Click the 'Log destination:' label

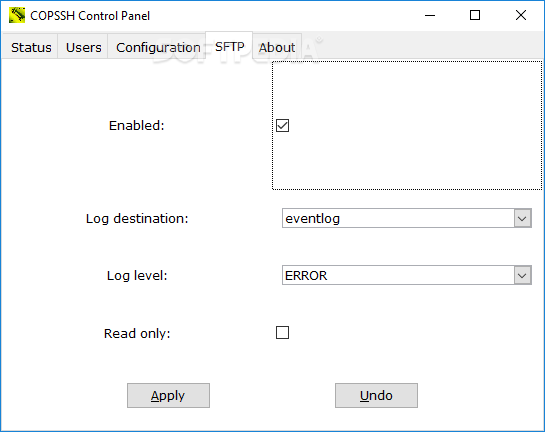click(x=137, y=219)
